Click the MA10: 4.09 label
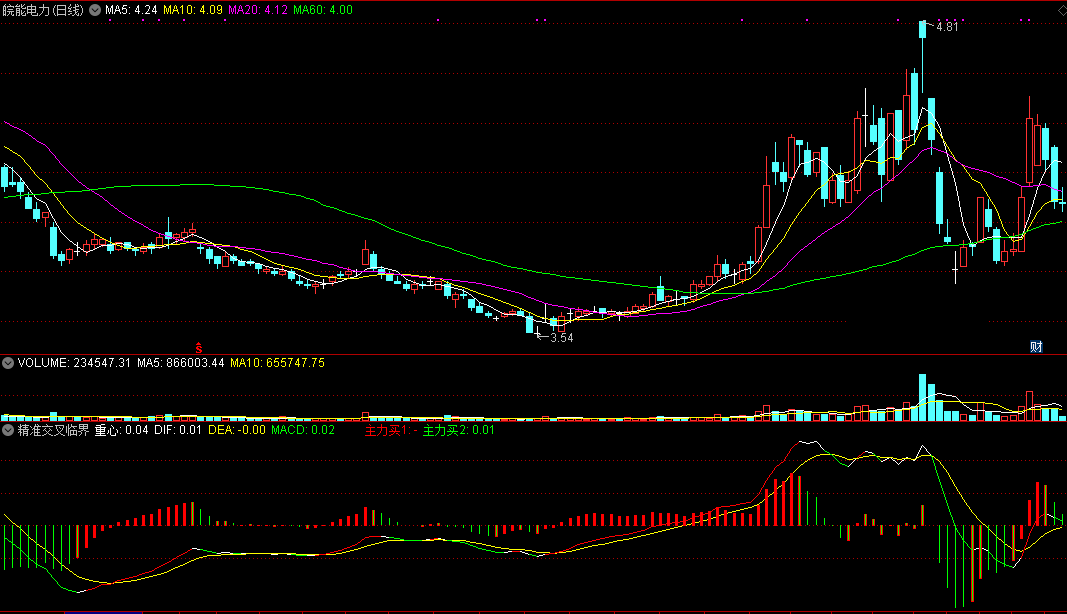The width and height of the screenshot is (1067, 614). coord(193,10)
